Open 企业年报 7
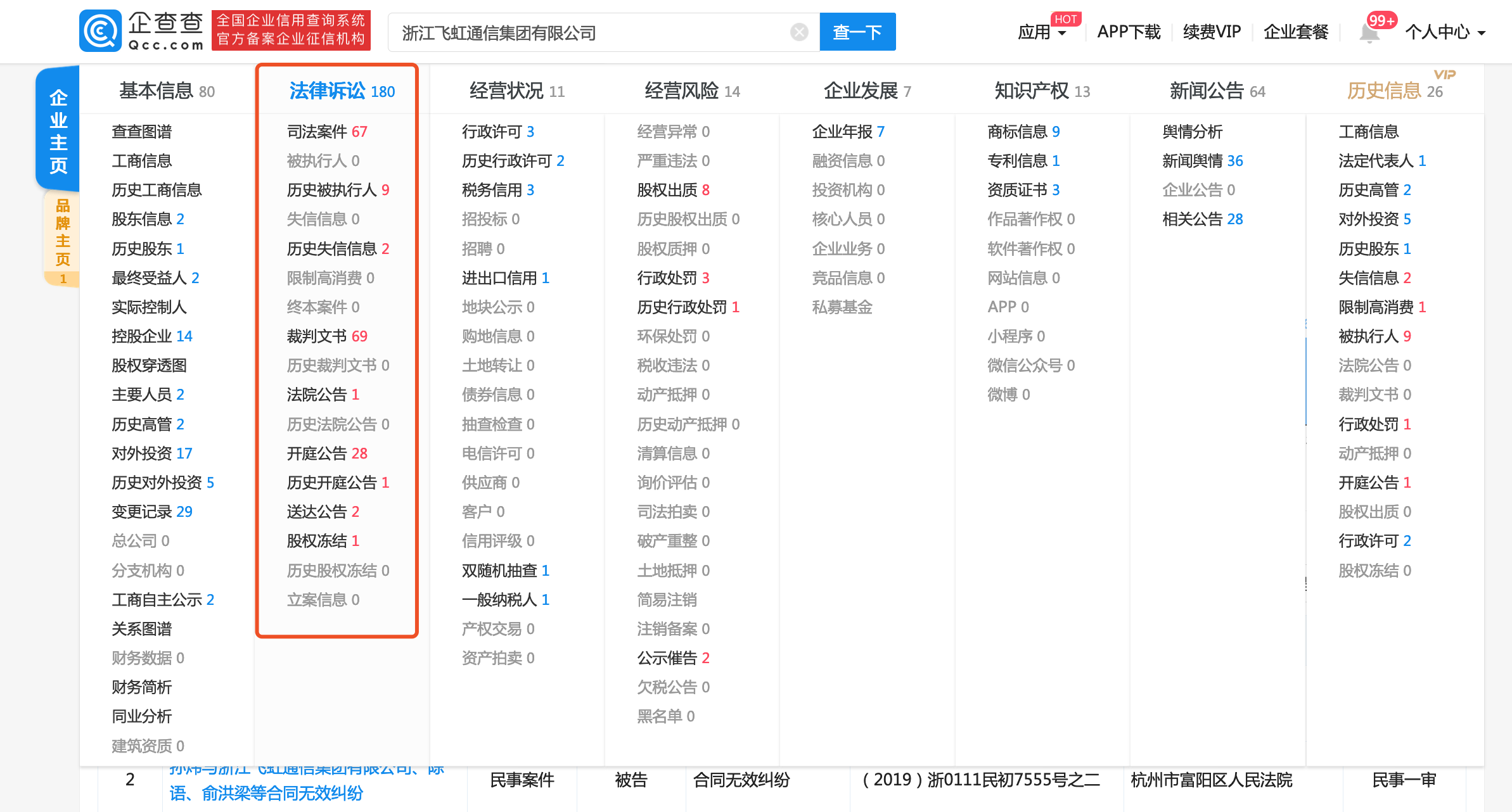 point(849,132)
